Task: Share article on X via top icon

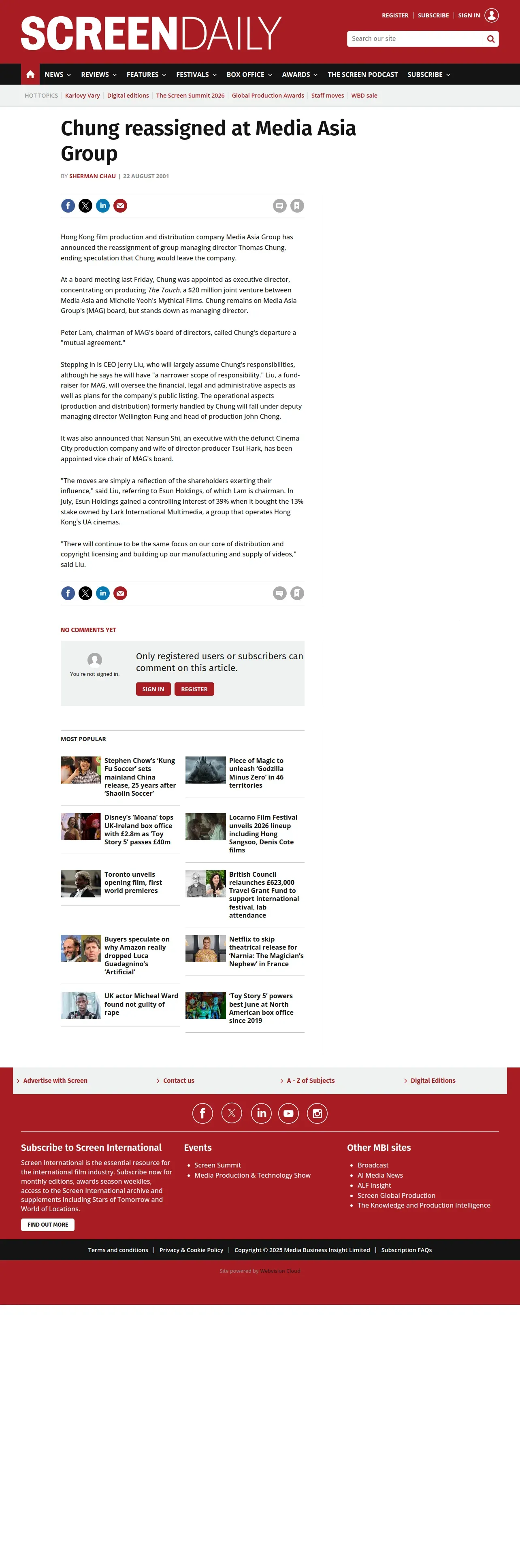Action: click(85, 206)
